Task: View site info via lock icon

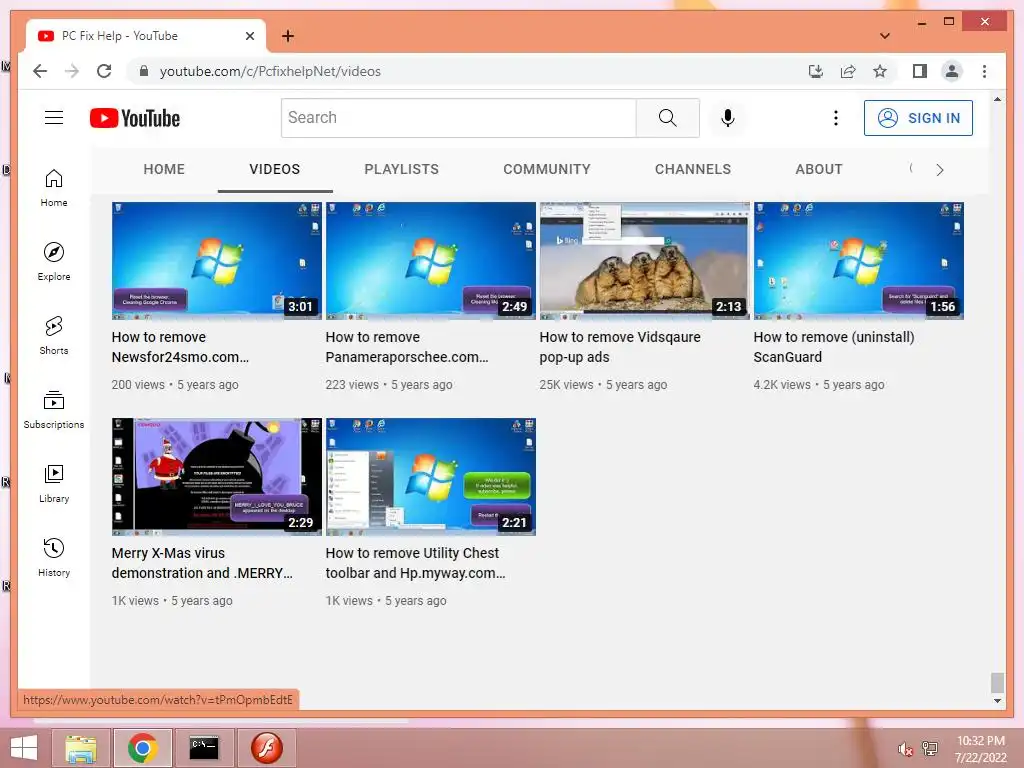Action: pos(144,71)
